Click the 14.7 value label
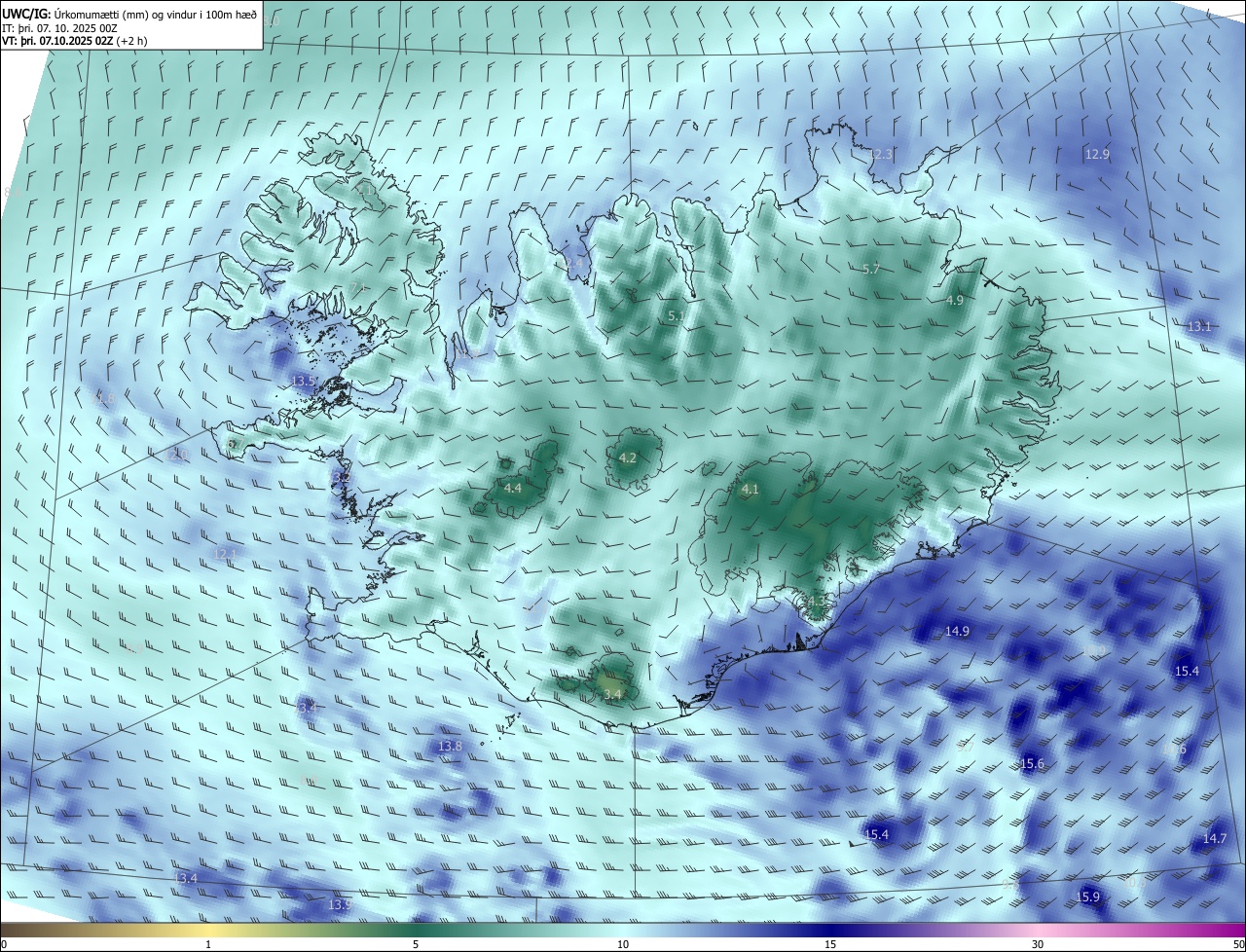The width and height of the screenshot is (1246, 952). tap(1215, 838)
